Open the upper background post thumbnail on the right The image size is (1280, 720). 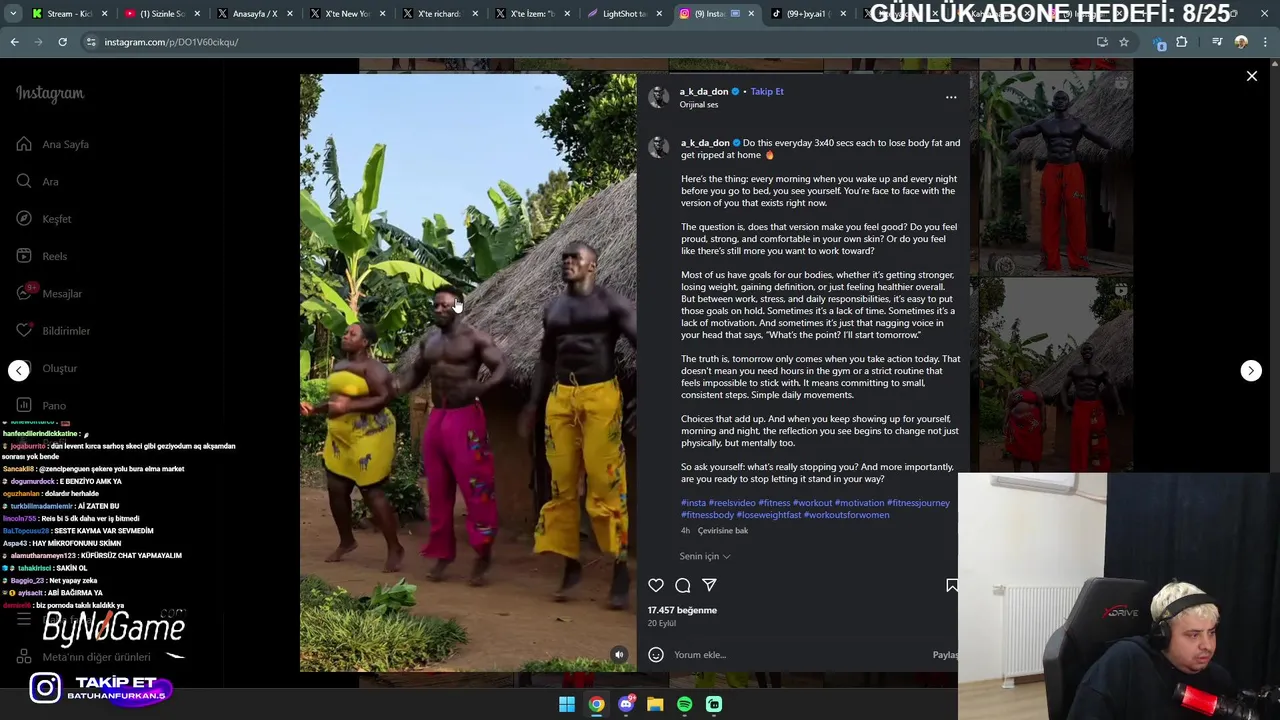pos(1056,175)
